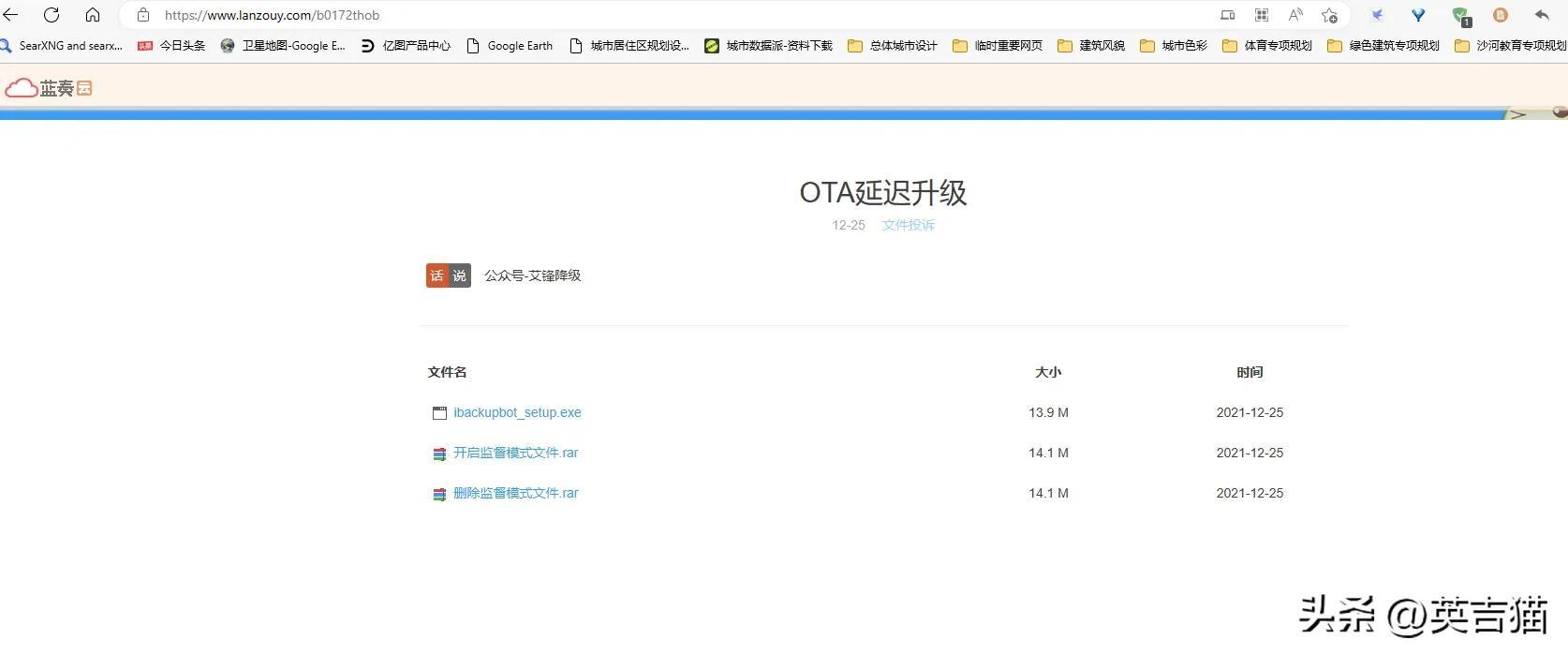Expand the 建筑风貌 bookmark folder
The height and width of the screenshot is (655, 1568).
pyautogui.click(x=1091, y=45)
